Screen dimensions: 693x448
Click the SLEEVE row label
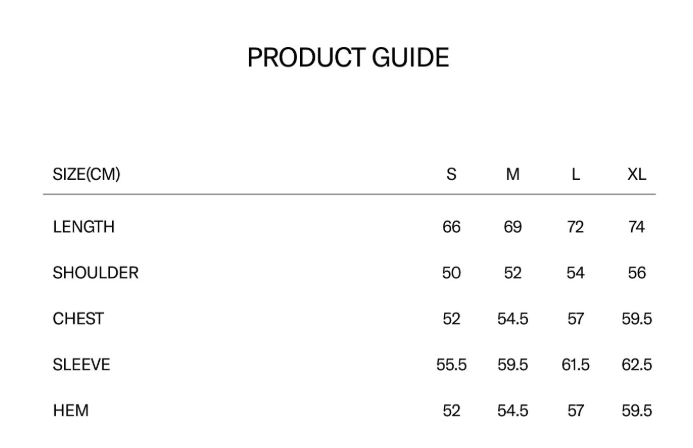coord(81,365)
